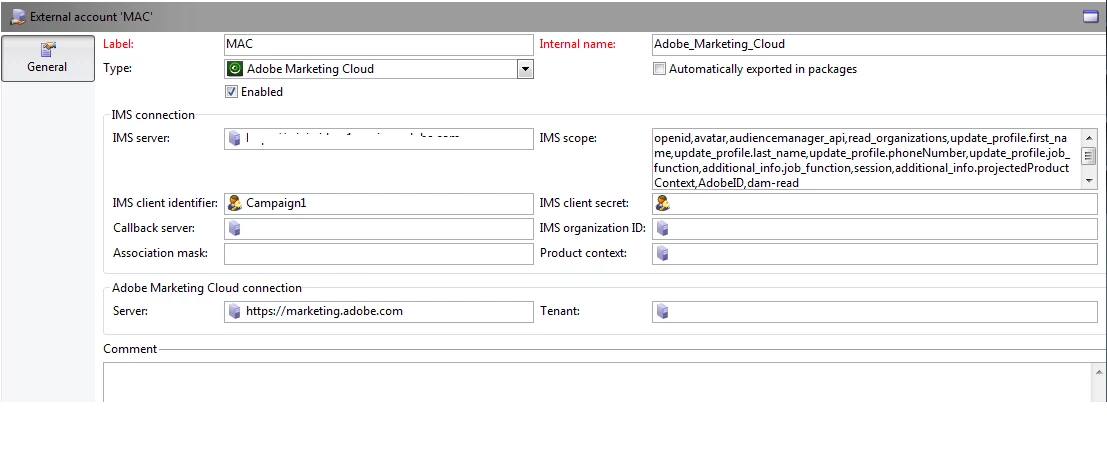Click the Server field icon

pos(234,311)
